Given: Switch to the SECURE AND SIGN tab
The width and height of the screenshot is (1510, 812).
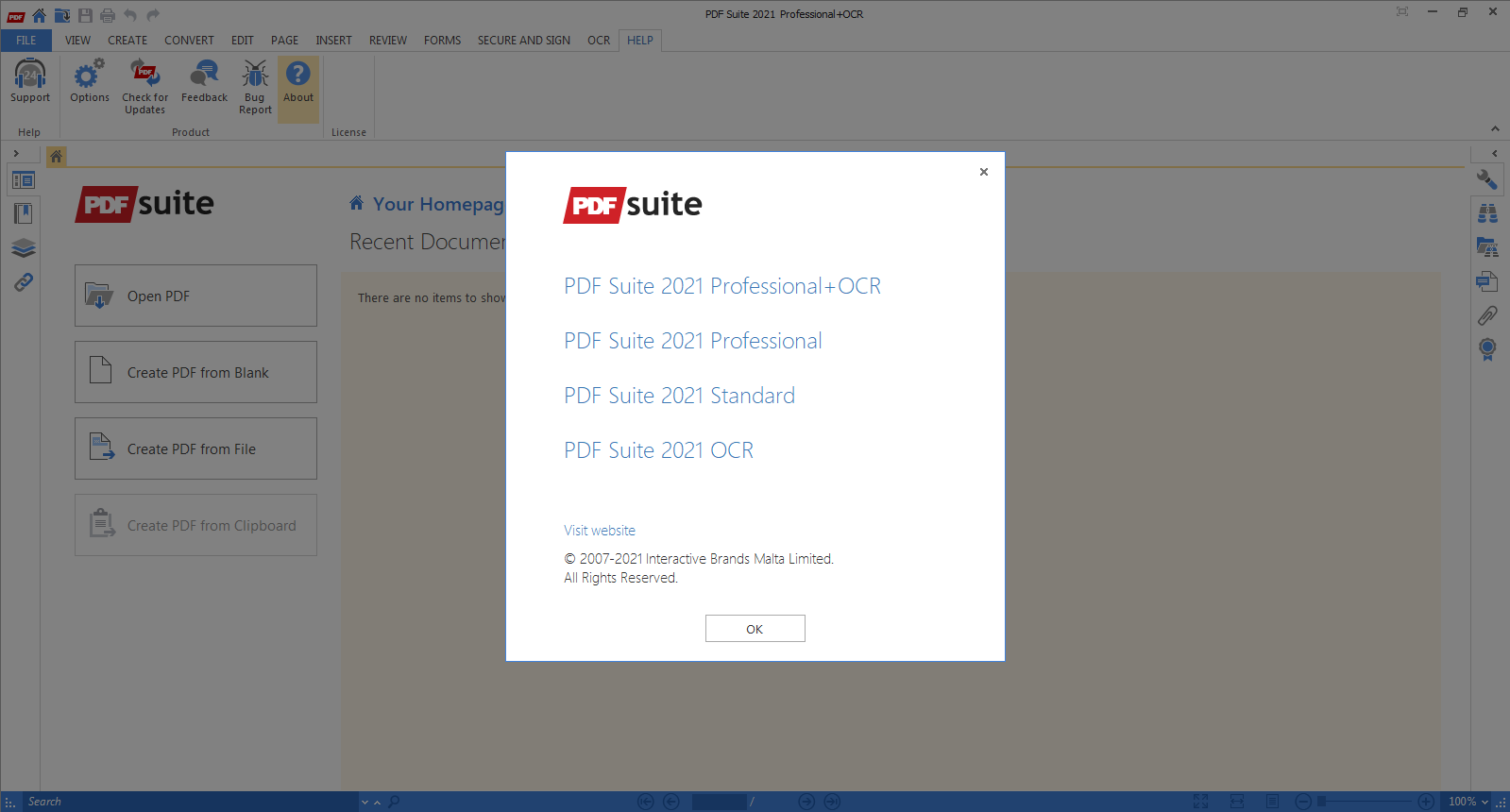Looking at the screenshot, I should 524,41.
